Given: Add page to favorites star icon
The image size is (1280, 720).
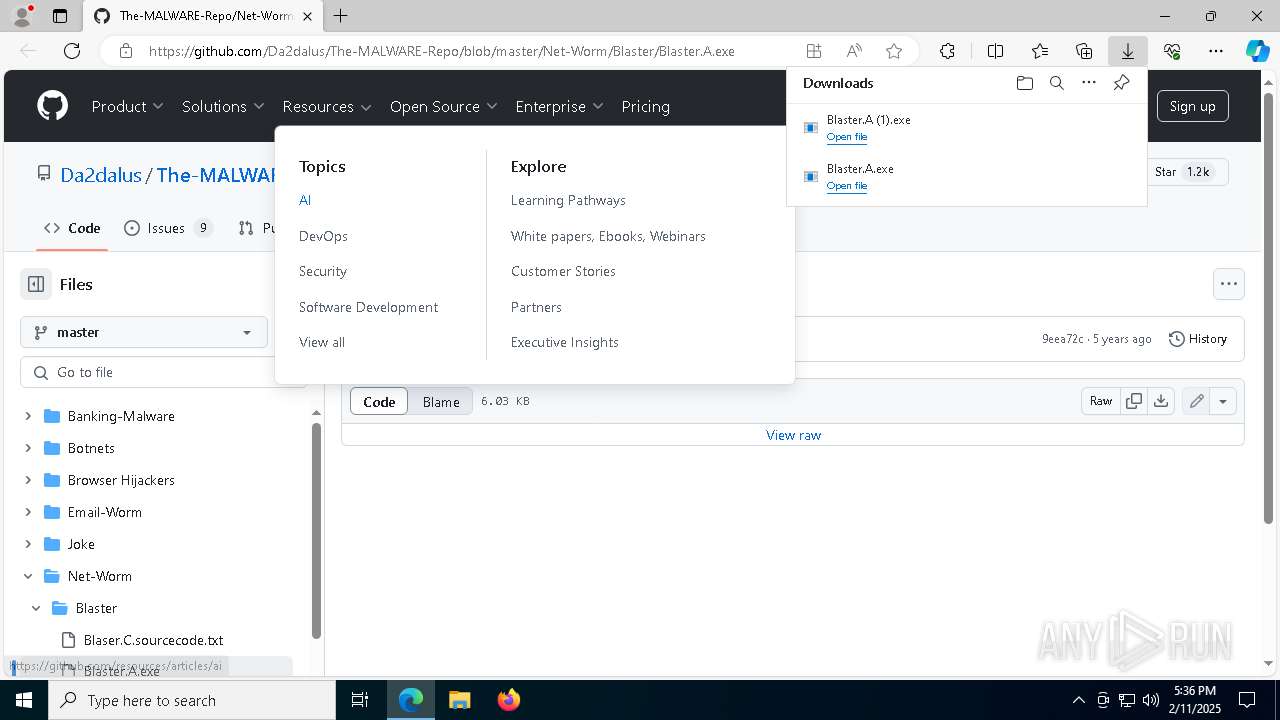Looking at the screenshot, I should click(x=894, y=51).
